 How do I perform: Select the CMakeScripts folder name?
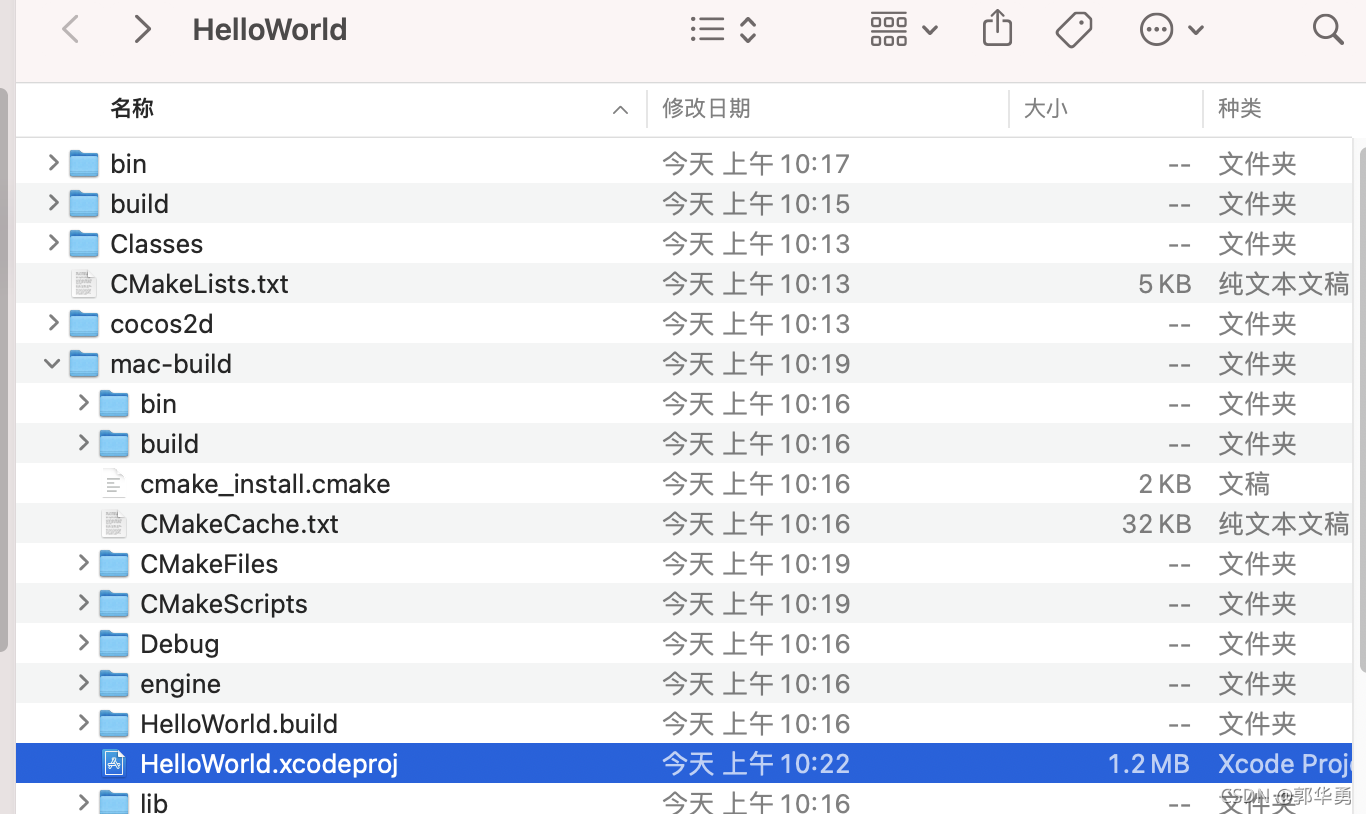tap(223, 604)
